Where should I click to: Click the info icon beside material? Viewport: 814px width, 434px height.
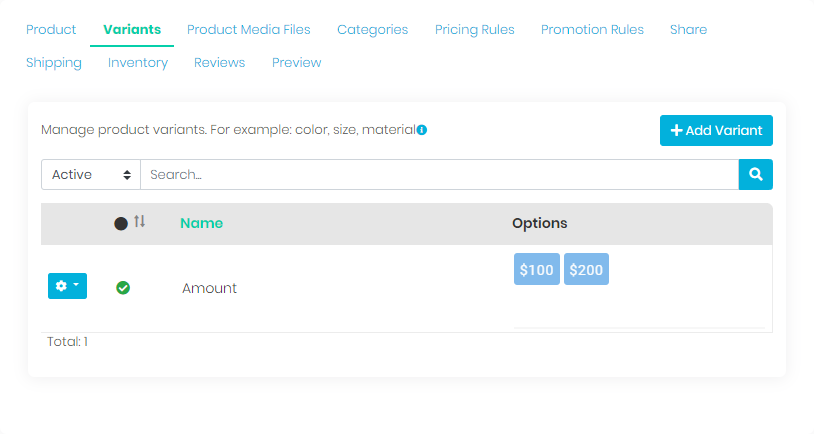click(422, 130)
